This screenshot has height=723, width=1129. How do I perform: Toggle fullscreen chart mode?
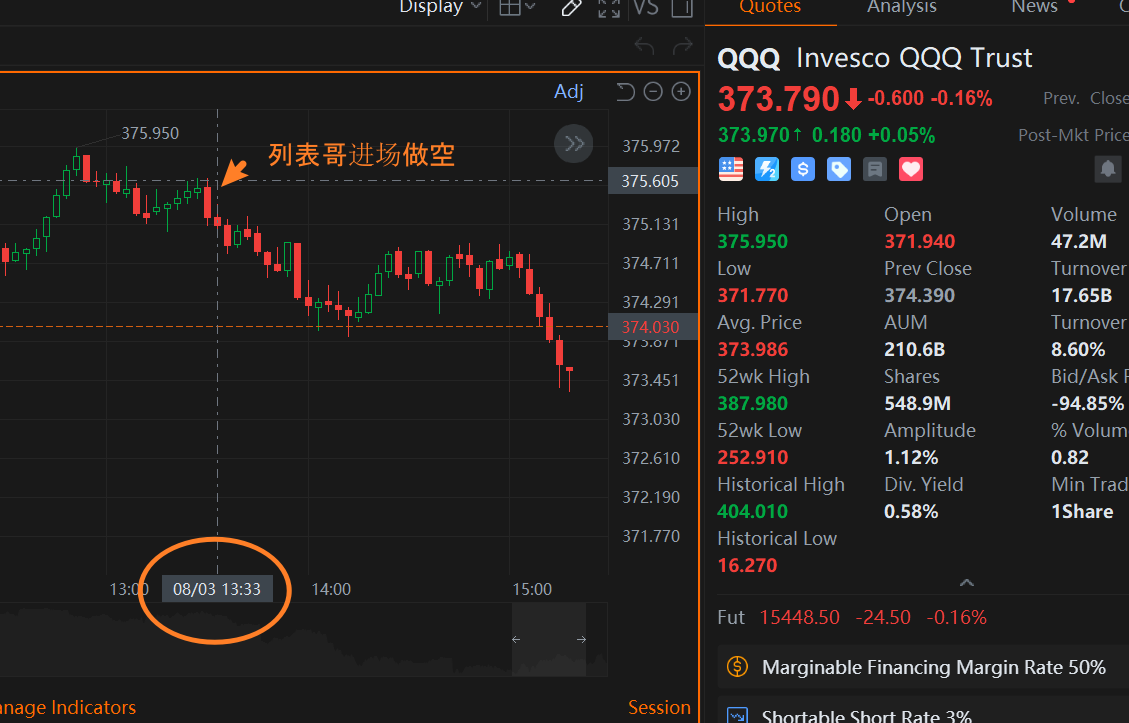[609, 7]
